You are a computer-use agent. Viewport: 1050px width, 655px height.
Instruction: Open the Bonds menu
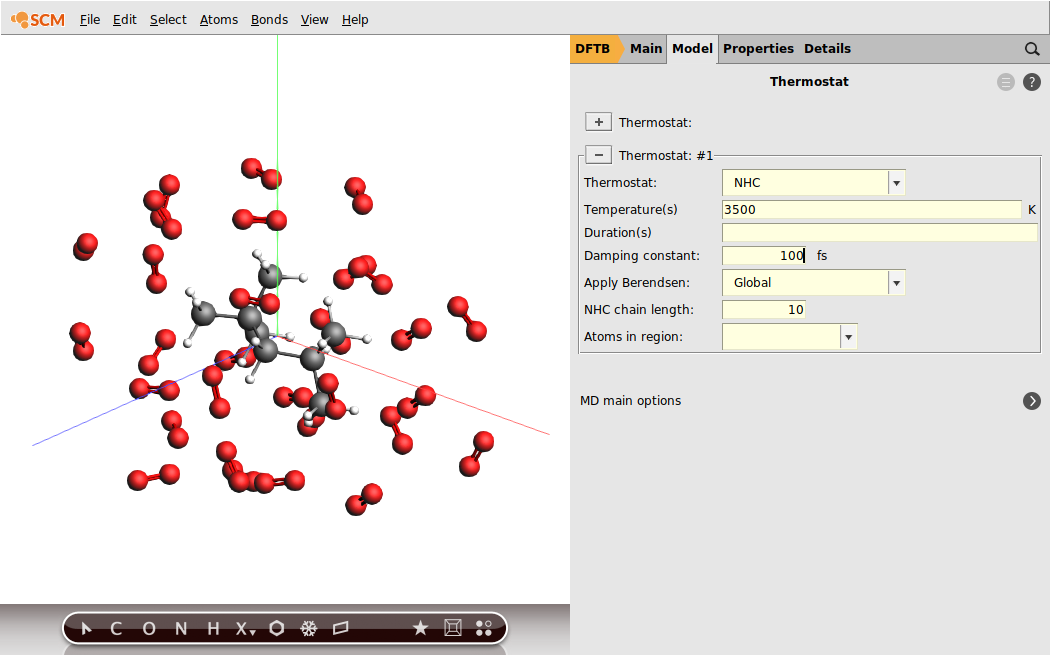coord(269,20)
